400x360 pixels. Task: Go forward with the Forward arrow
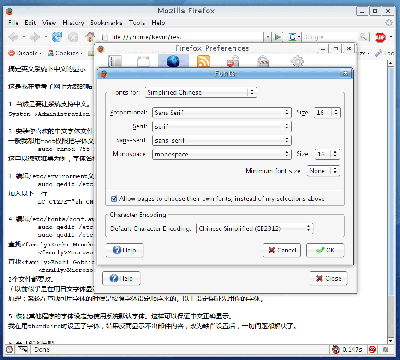(x=35, y=37)
